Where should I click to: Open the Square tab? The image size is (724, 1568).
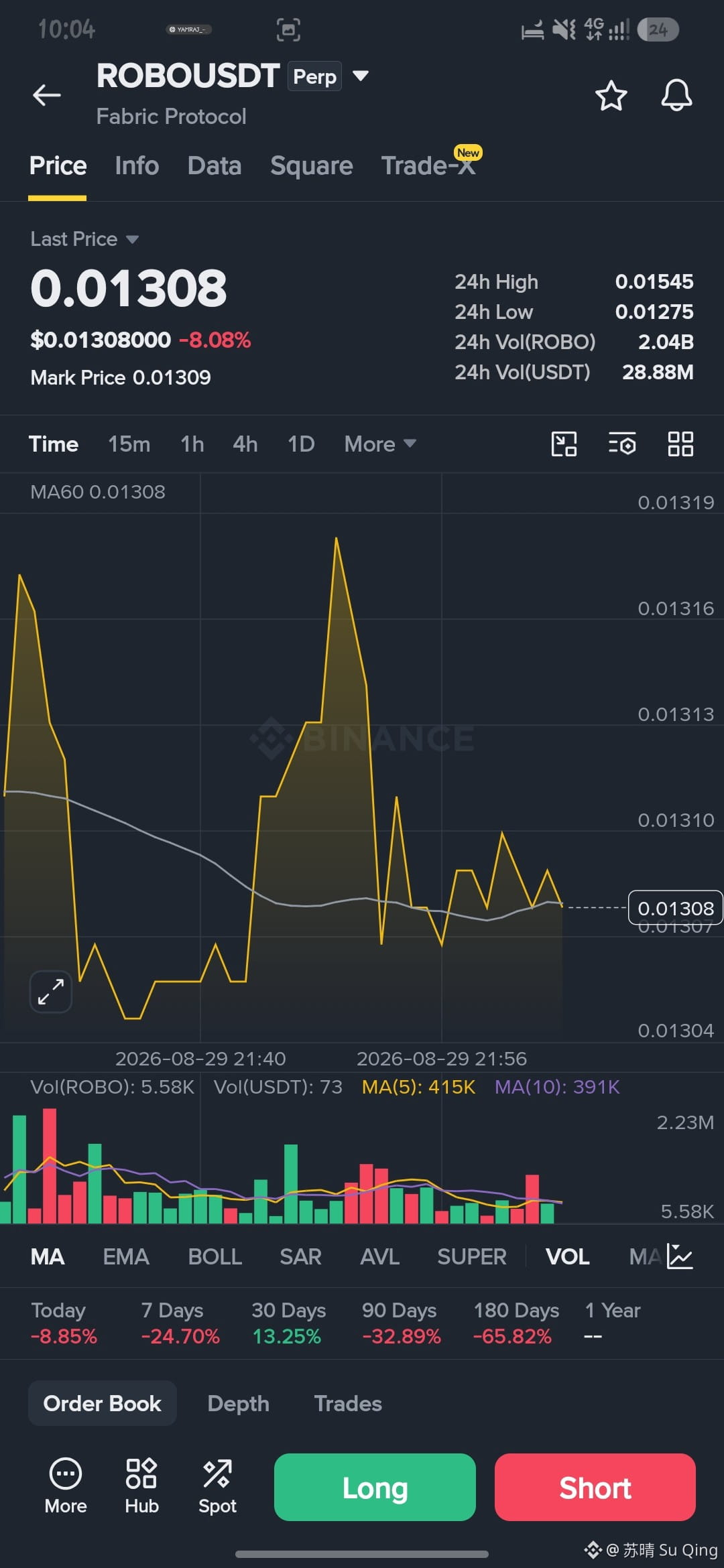tap(312, 166)
